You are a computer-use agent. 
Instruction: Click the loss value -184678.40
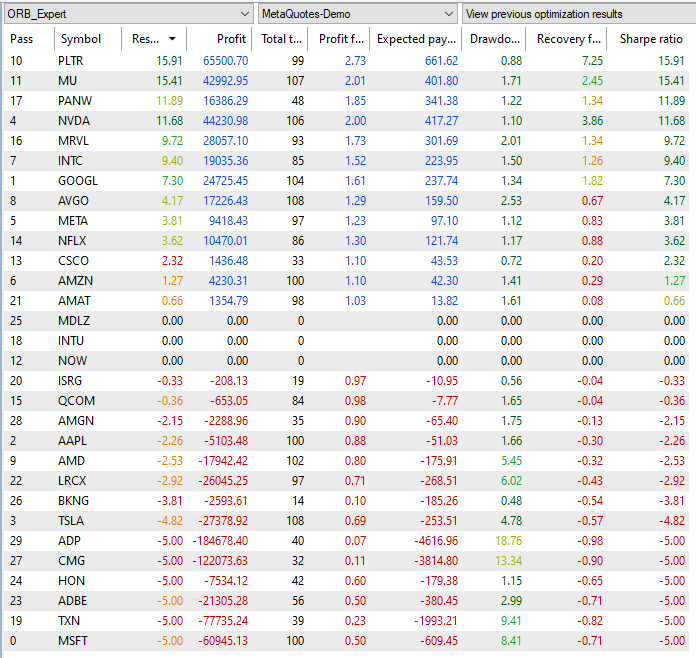point(220,540)
